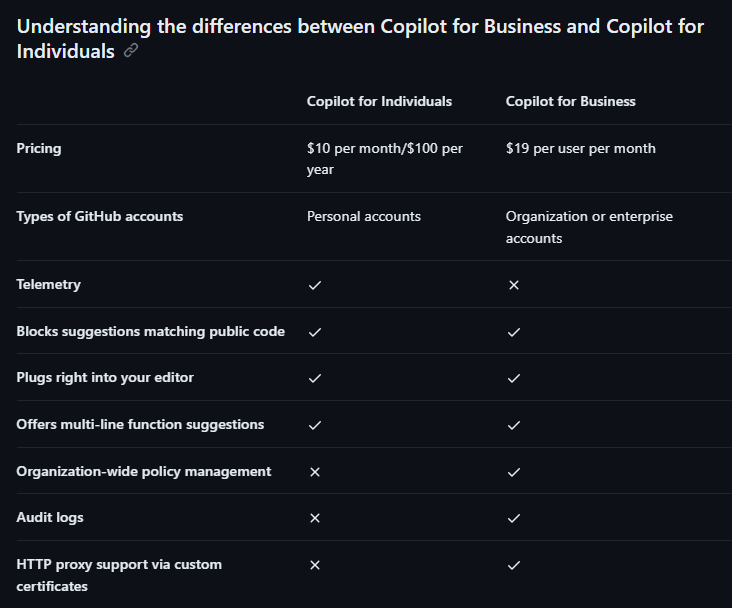Click the "$19 per user per month" cell
The width and height of the screenshot is (732, 608).
(580, 148)
